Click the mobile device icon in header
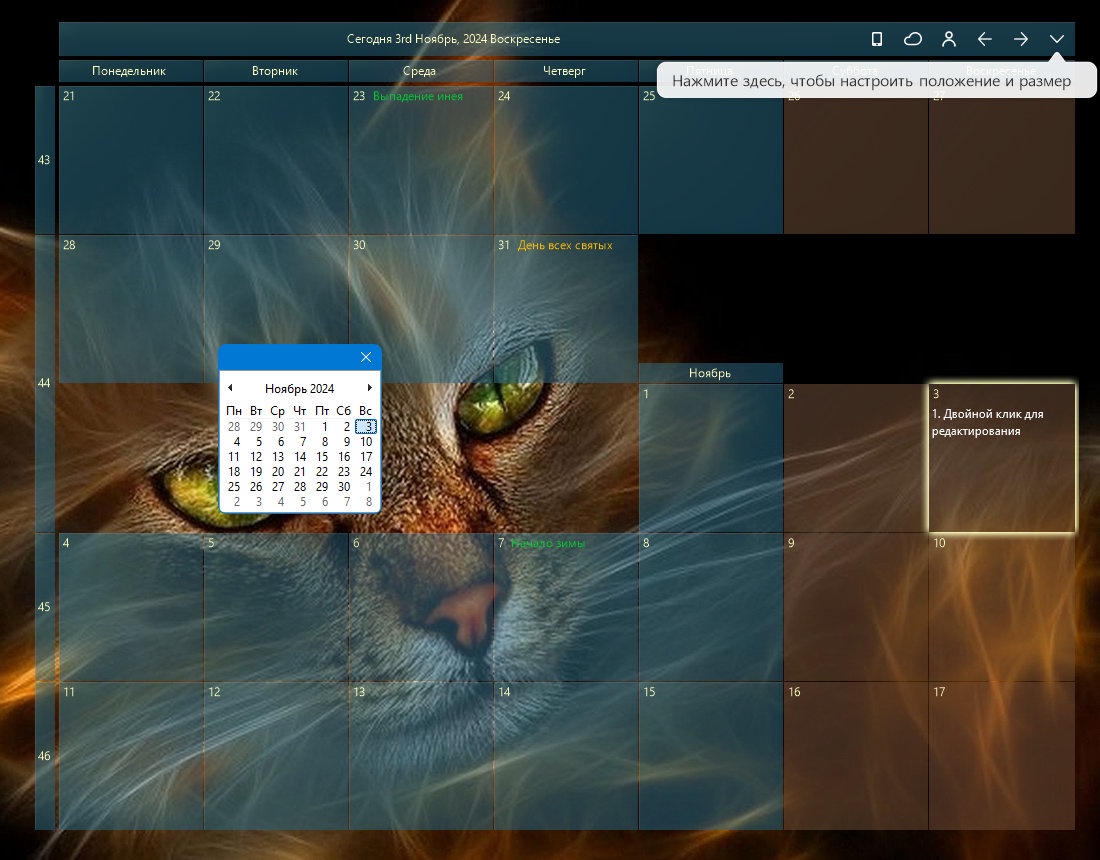1100x860 pixels. pos(876,39)
